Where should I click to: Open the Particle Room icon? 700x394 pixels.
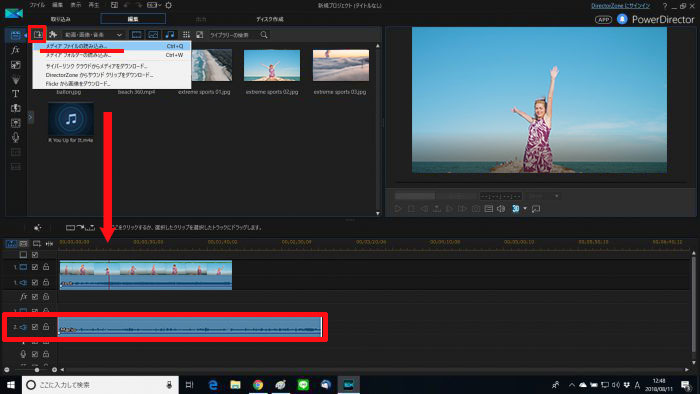coord(16,79)
